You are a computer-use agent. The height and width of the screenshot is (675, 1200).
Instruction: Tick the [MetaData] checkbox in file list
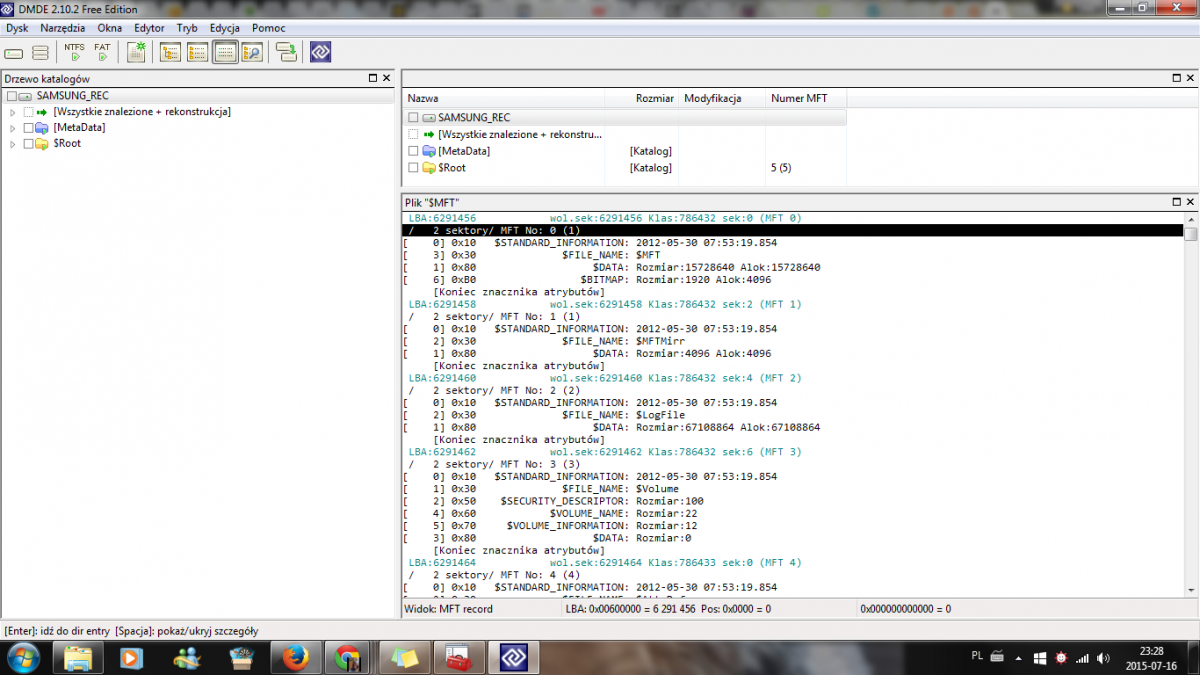point(414,151)
